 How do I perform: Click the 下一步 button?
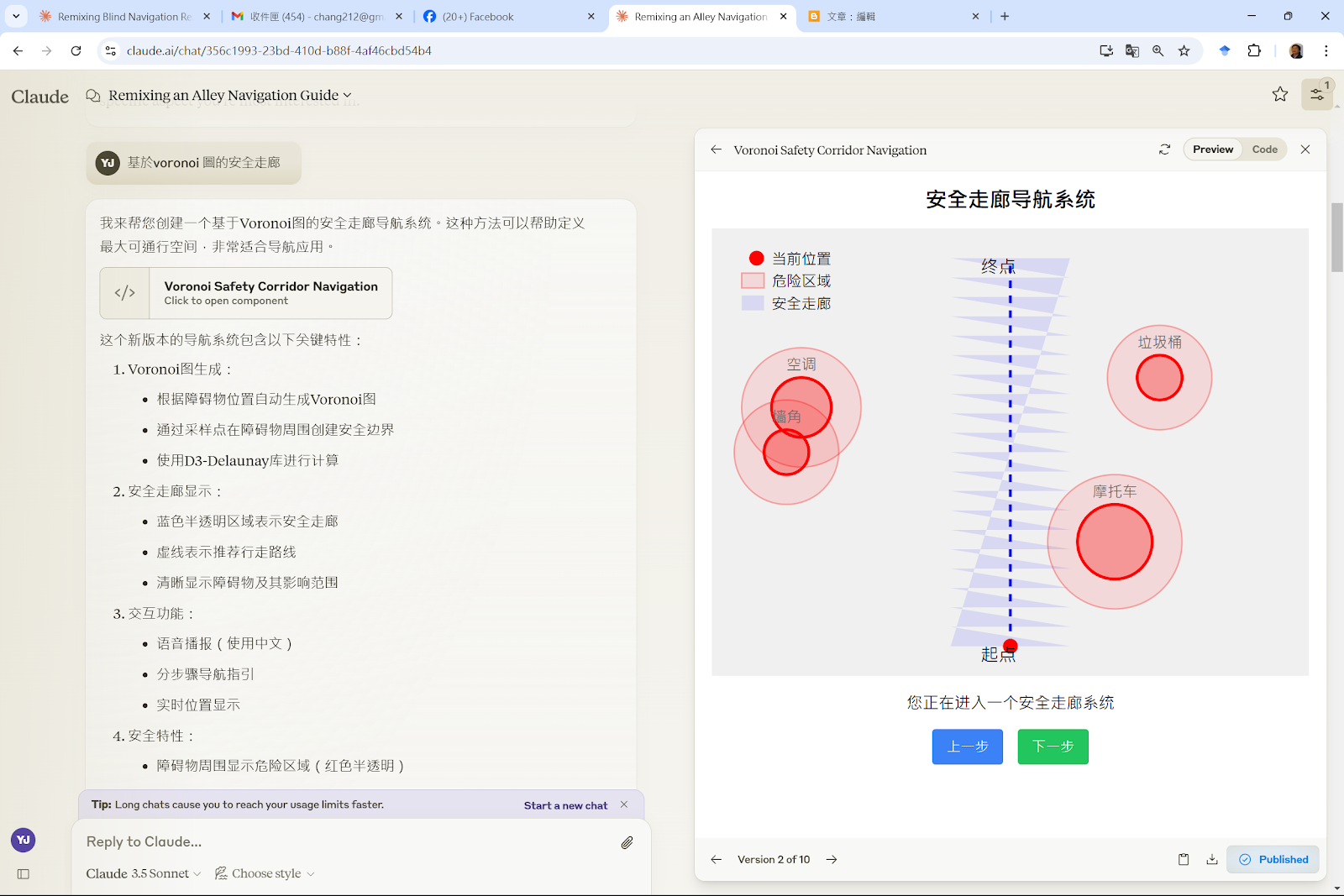tap(1053, 747)
